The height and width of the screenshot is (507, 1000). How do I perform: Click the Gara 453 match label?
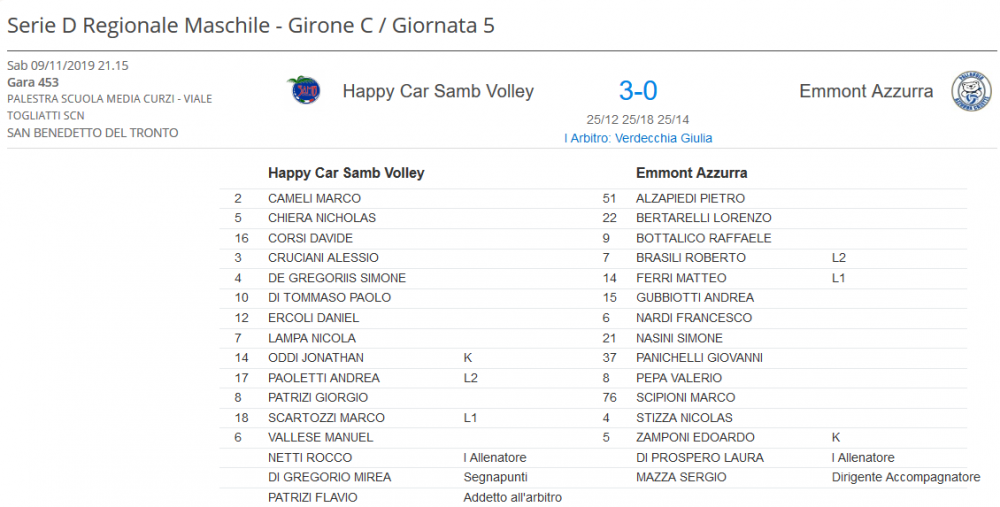pos(33,82)
